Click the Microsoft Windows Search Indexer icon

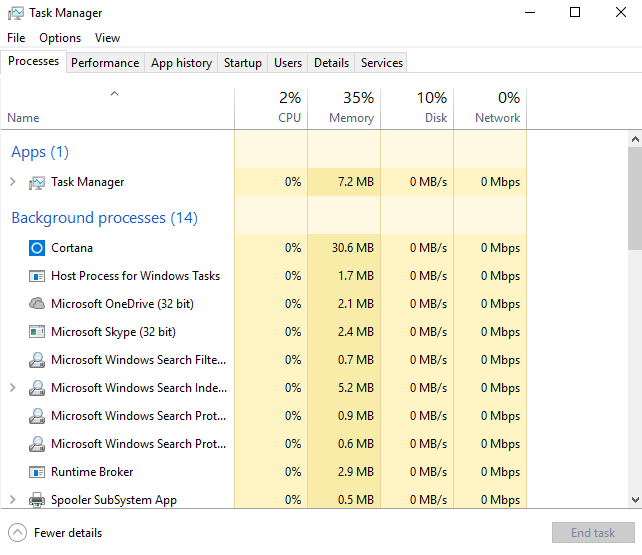pyautogui.click(x=37, y=388)
